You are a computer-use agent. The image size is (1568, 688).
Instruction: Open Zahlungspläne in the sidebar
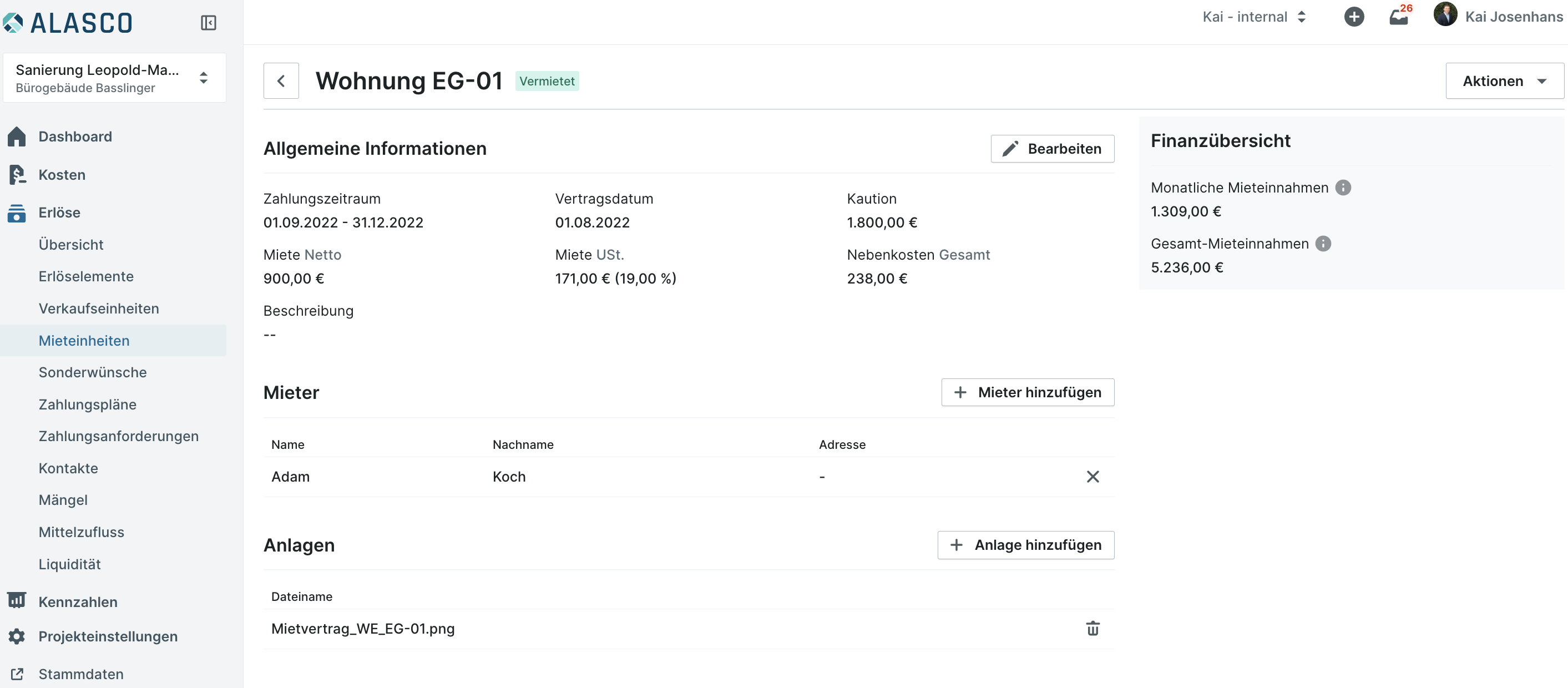(88, 404)
